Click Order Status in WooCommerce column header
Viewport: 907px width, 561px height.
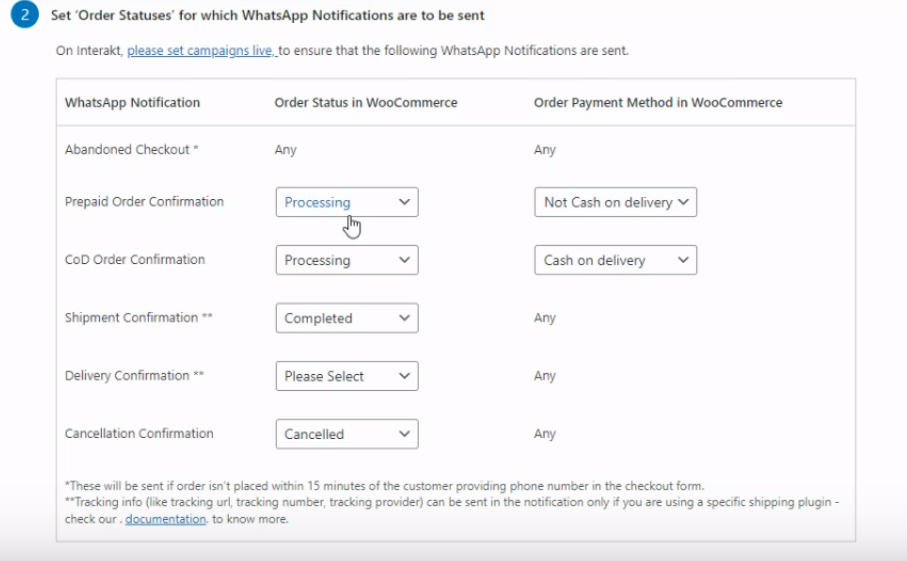[x=366, y=102]
